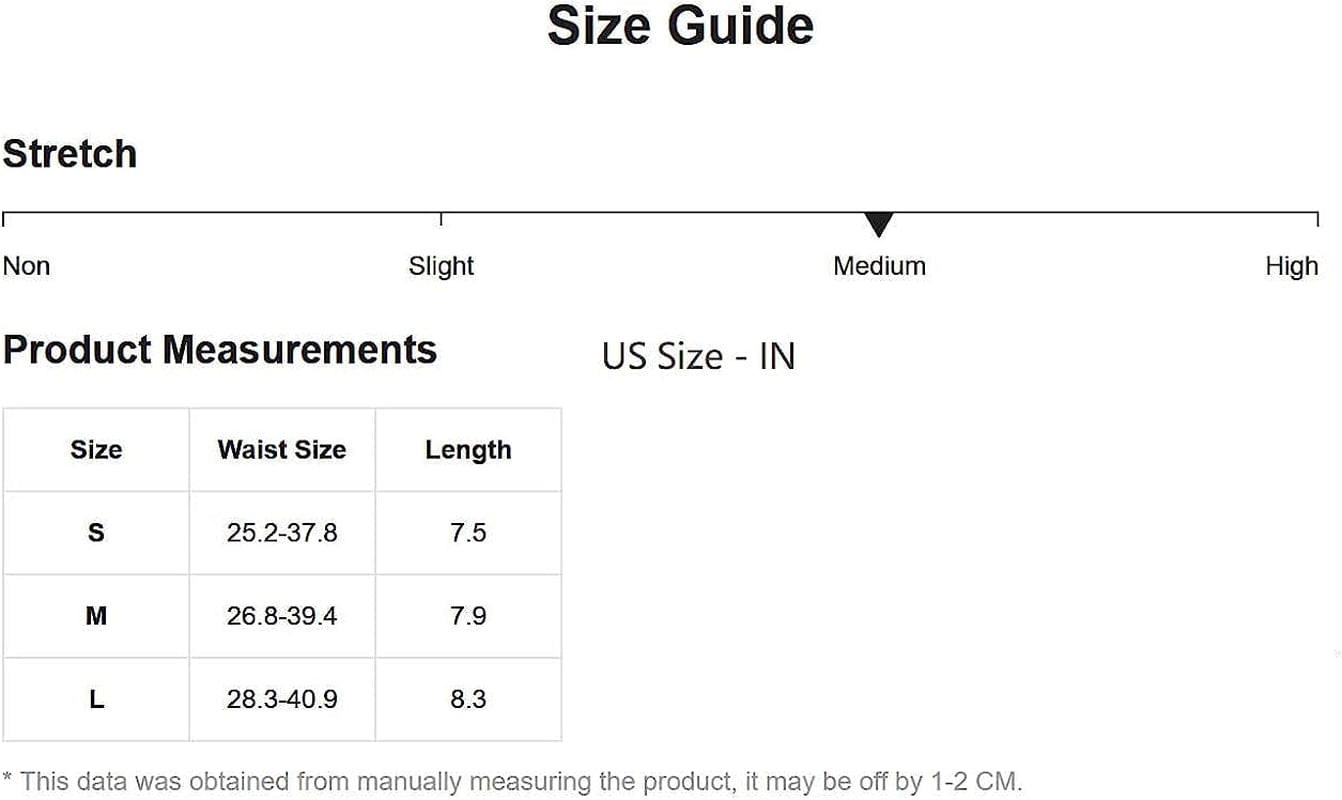Image resolution: width=1342 pixels, height=800 pixels.
Task: Click the Medium stretch label
Action: tap(879, 266)
